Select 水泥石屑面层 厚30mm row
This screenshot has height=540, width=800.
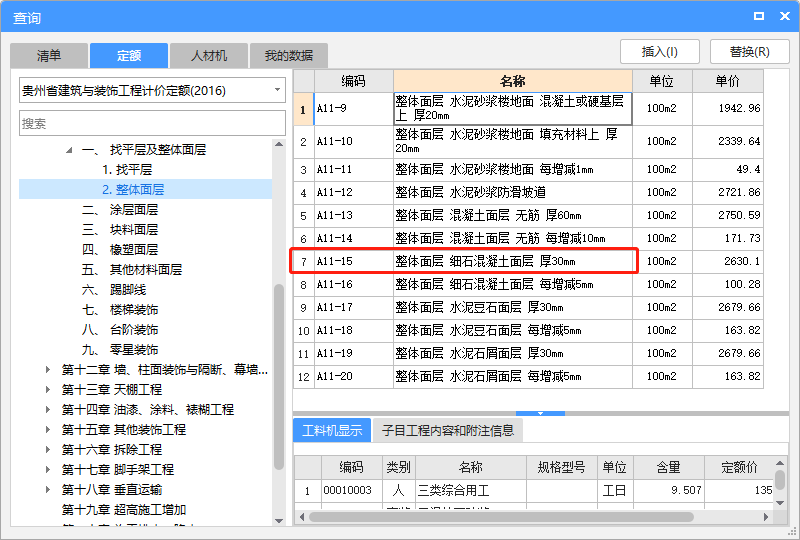pos(529,353)
